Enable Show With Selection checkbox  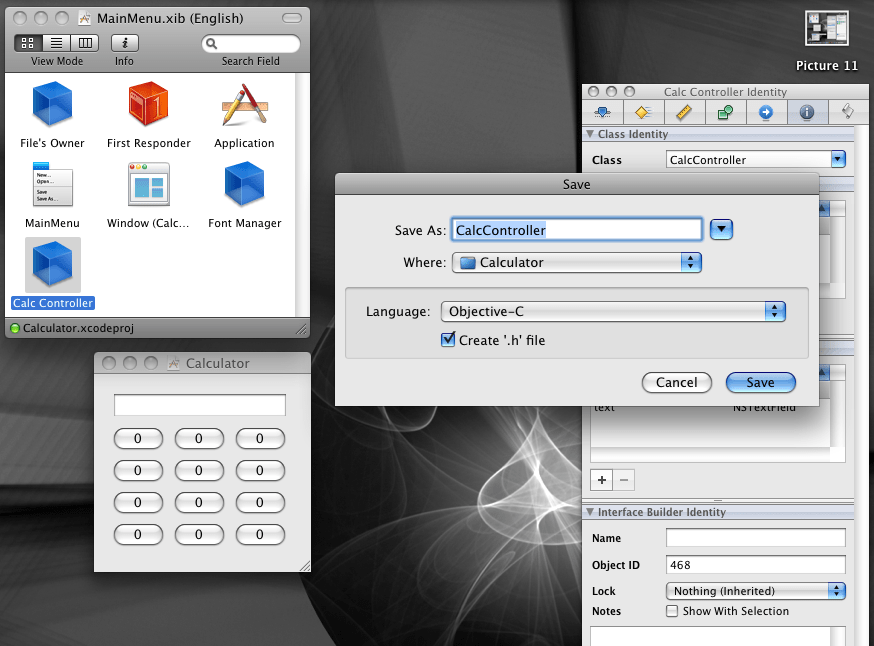(x=672, y=611)
